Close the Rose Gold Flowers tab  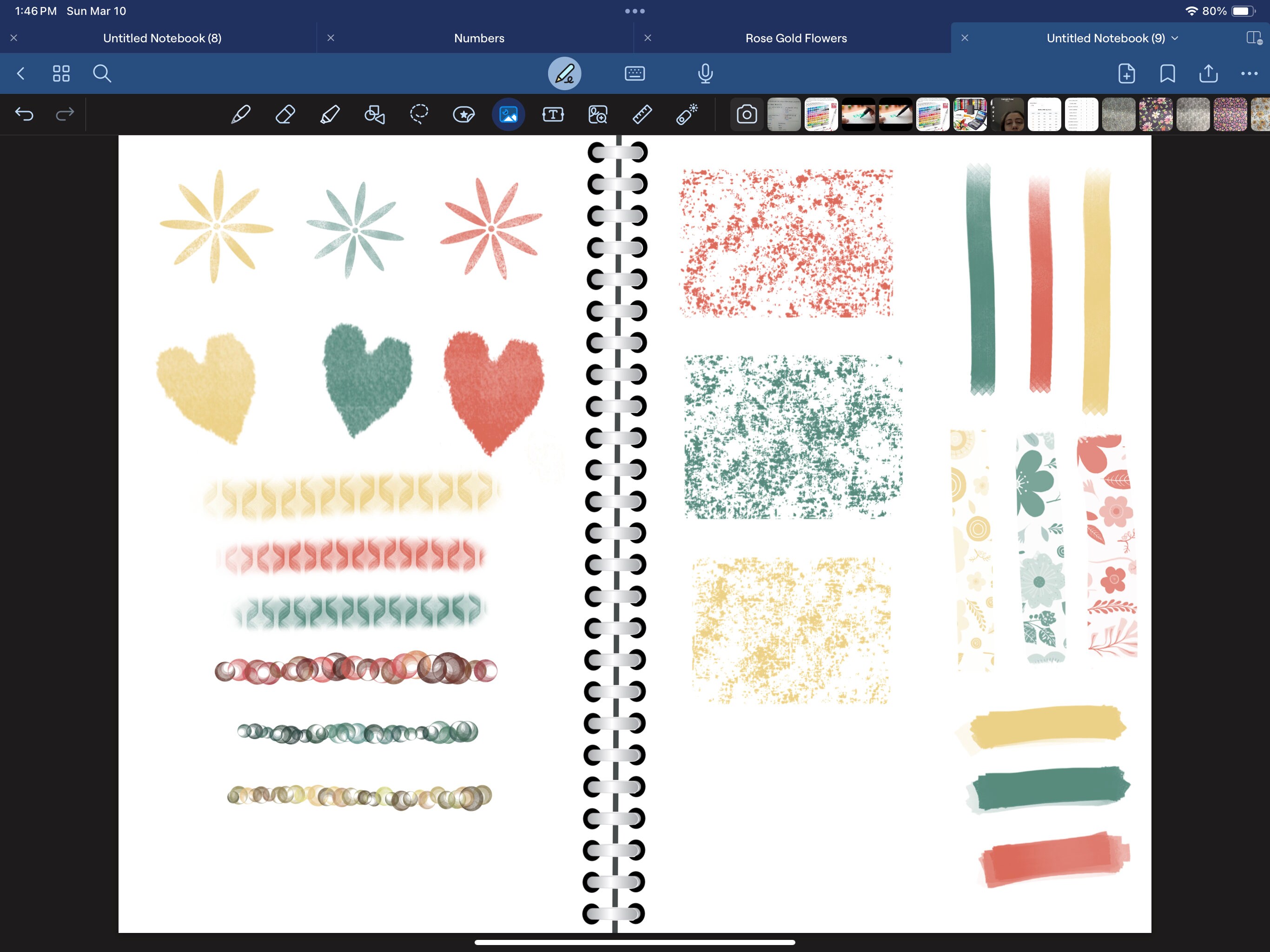[x=648, y=38]
